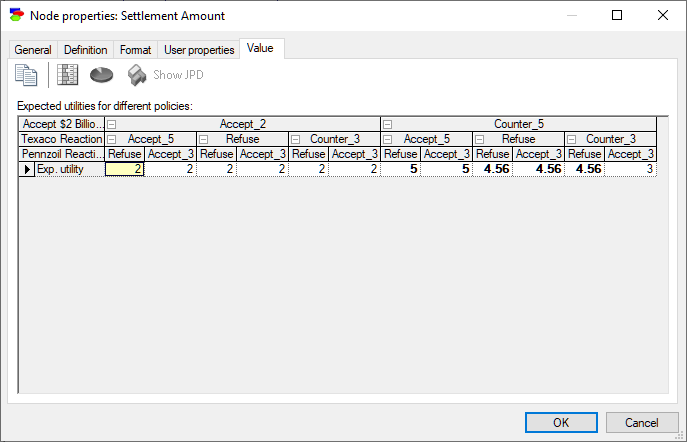Click the Show JPD label
Viewport: 687px width, 442px height.
(178, 75)
